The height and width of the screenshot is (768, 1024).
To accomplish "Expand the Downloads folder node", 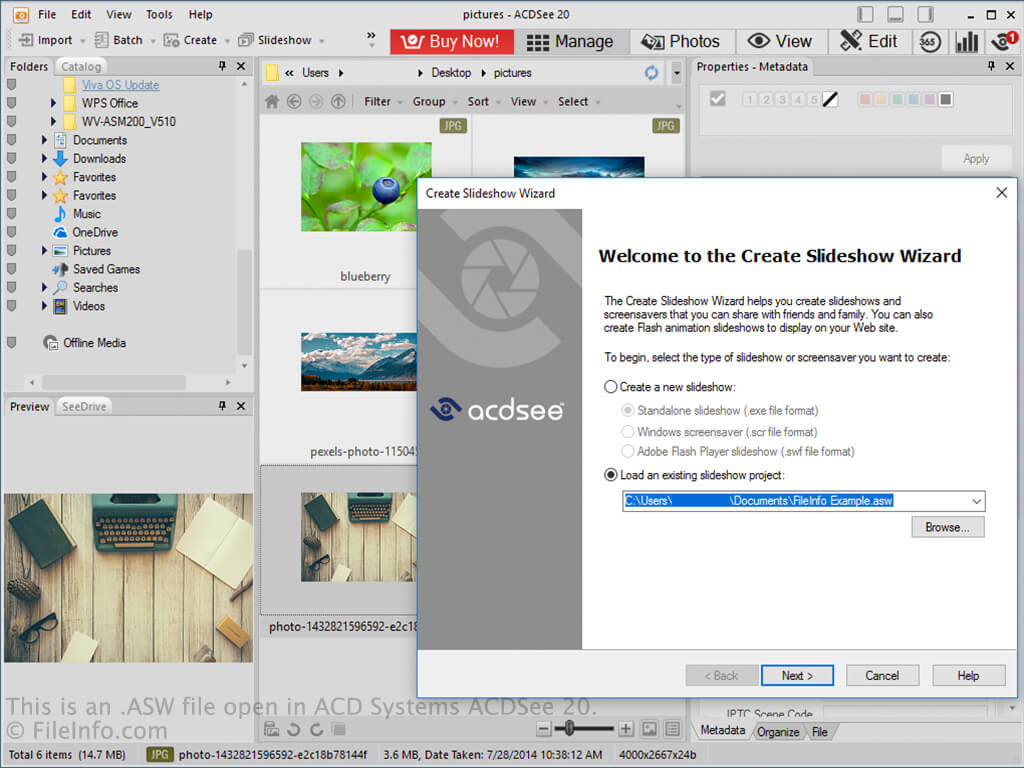I will coord(44,158).
